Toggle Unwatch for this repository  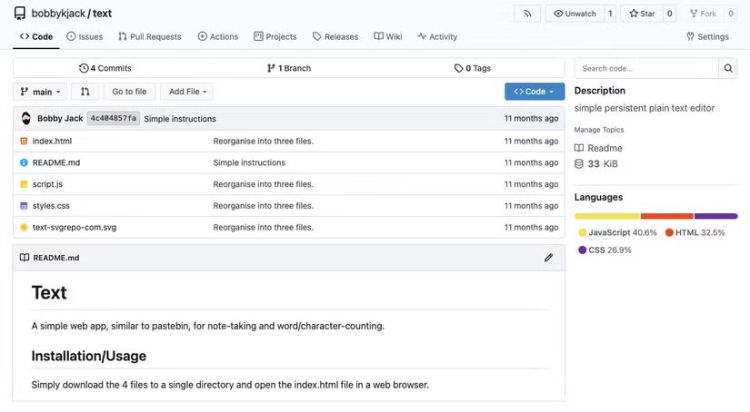(574, 14)
